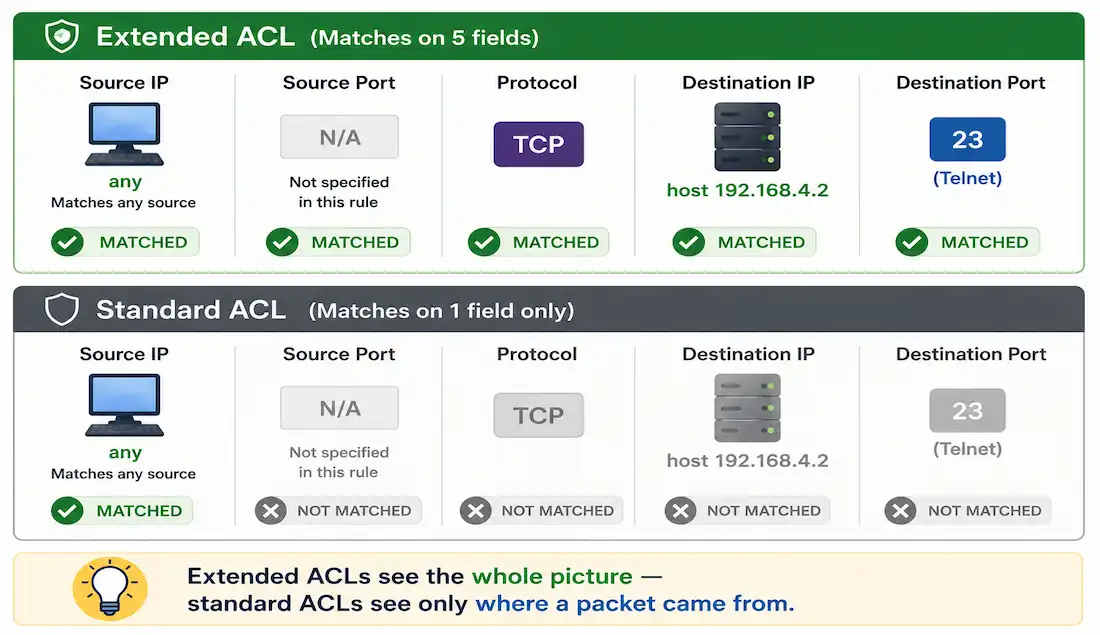Viewport: 1100px width, 635px height.
Task: Click the NOT MATCHED badge under Standard Source Port
Action: (338, 511)
